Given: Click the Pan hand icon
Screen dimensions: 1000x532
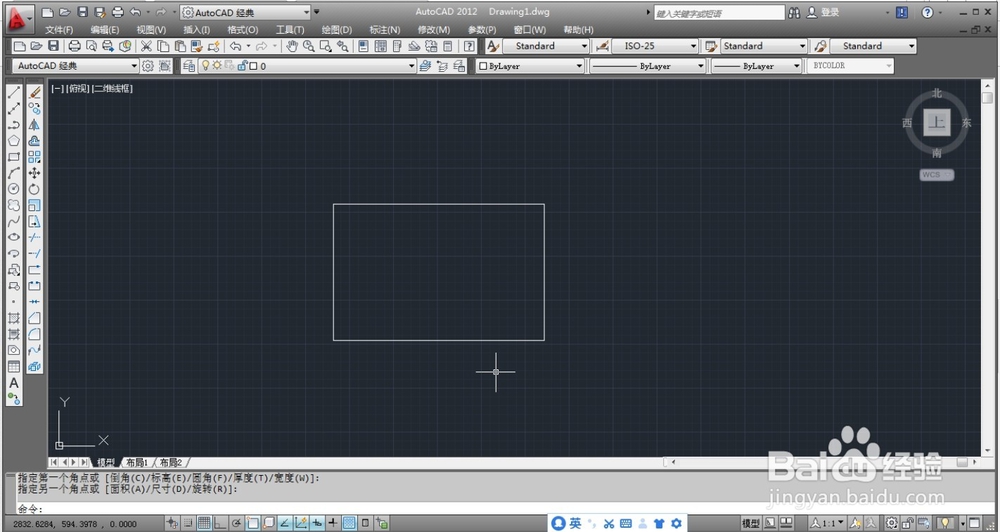Looking at the screenshot, I should pos(291,46).
